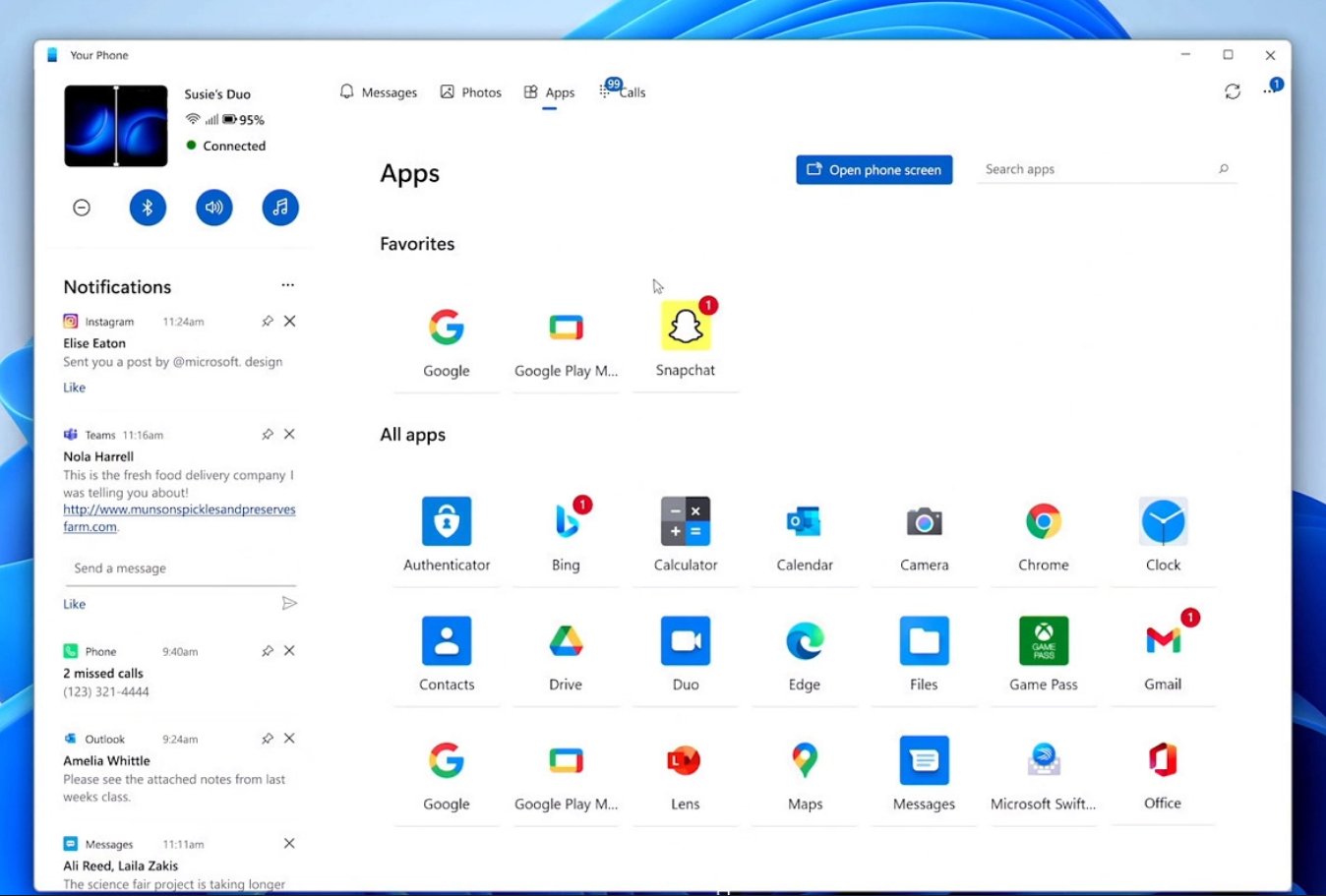Open the Office app
This screenshot has height=896, width=1326.
(x=1163, y=760)
